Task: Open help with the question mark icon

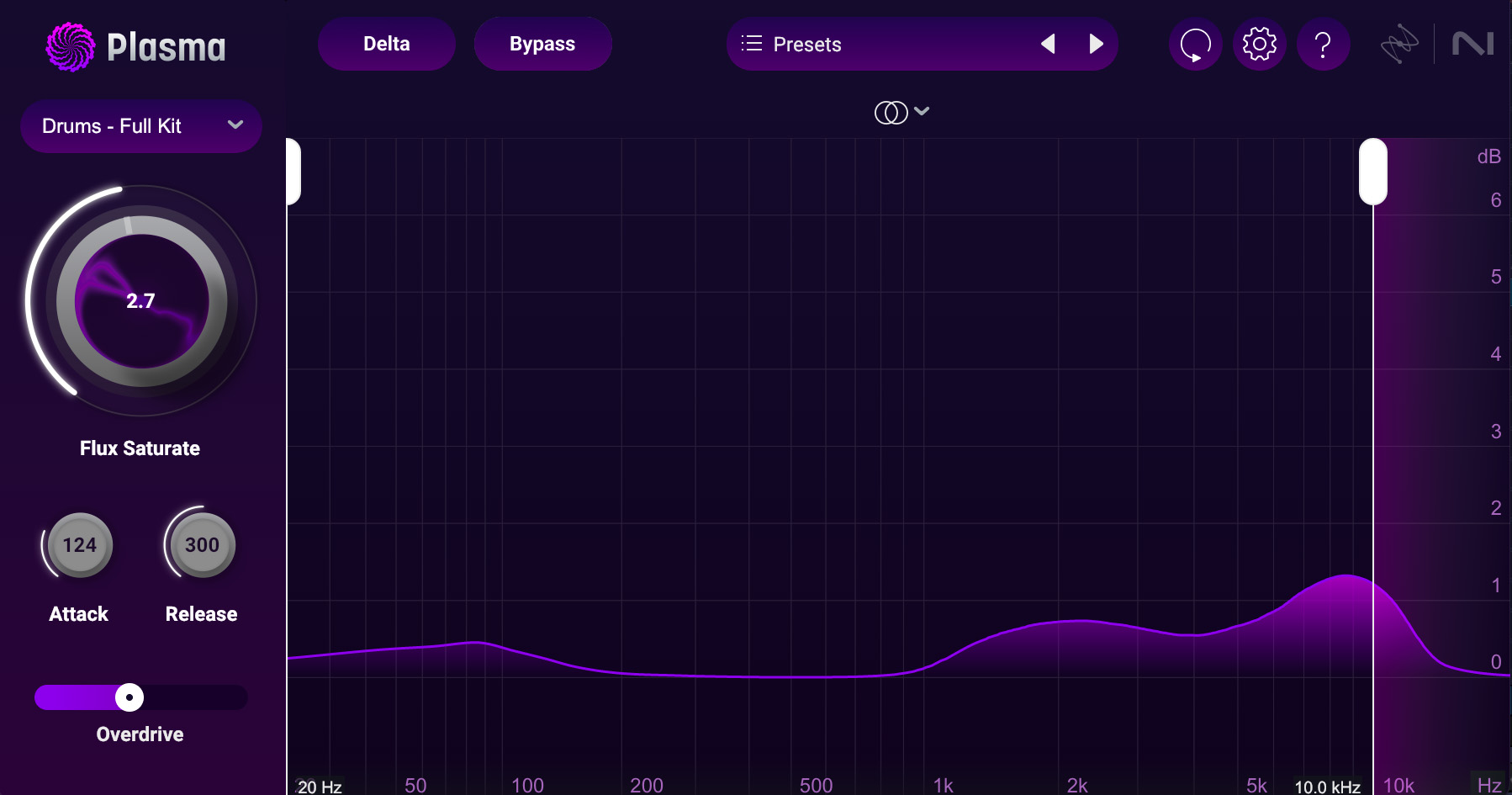Action: 1323,45
